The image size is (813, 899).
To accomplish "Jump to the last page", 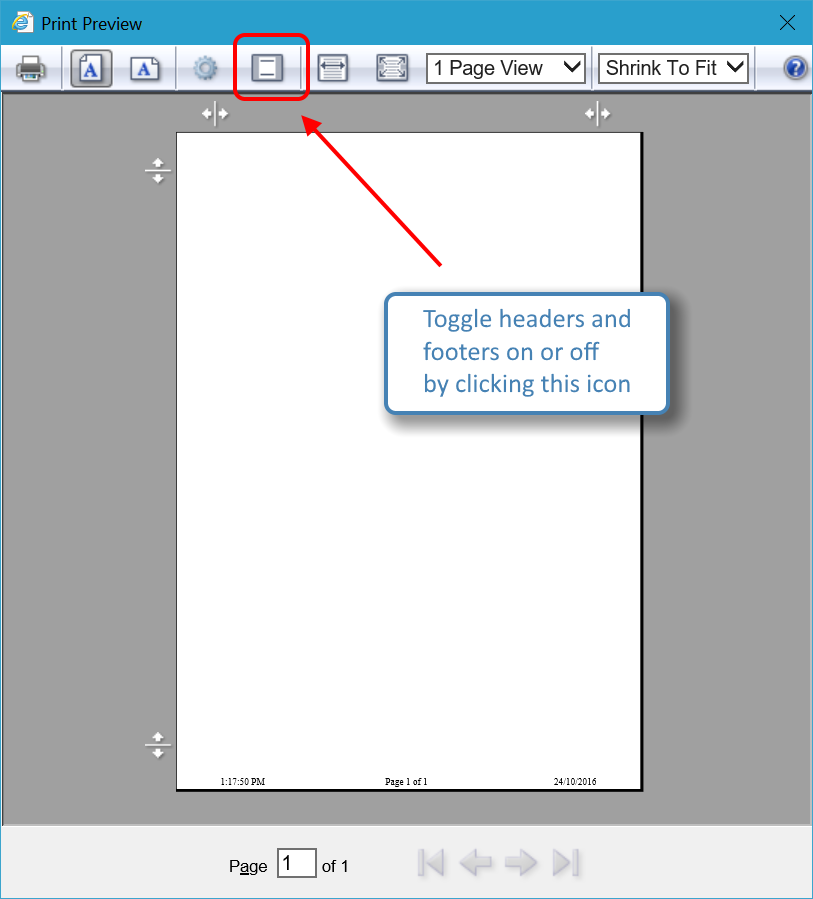I will coord(565,863).
